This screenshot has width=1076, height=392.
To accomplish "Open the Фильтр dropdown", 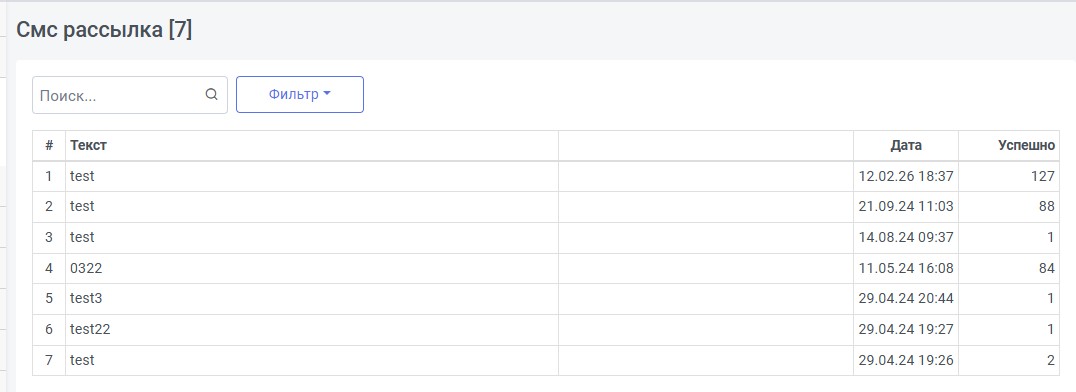I will coord(300,95).
